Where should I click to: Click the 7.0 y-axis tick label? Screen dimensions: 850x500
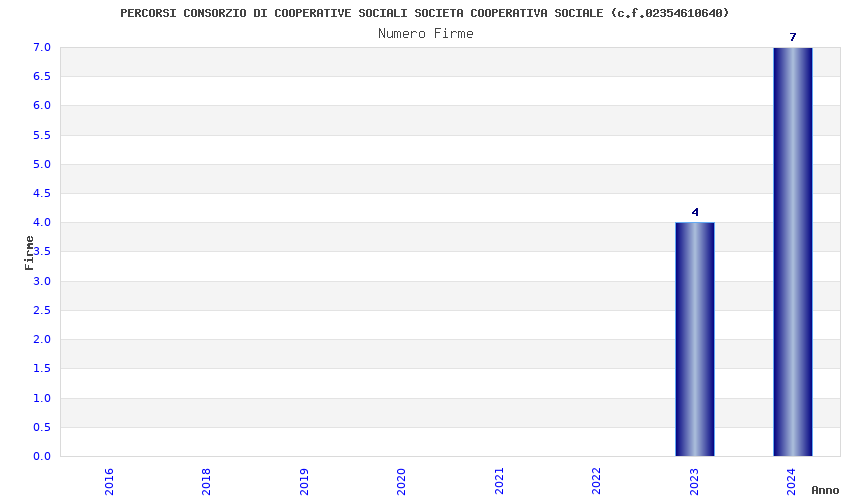click(x=42, y=48)
